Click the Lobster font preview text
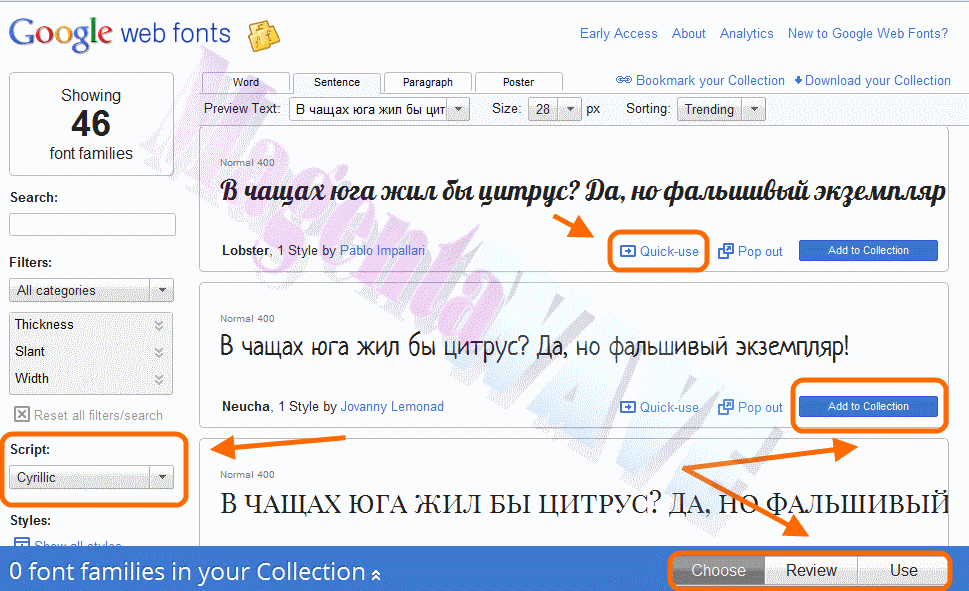Screen dimensions: 969x591 point(583,192)
